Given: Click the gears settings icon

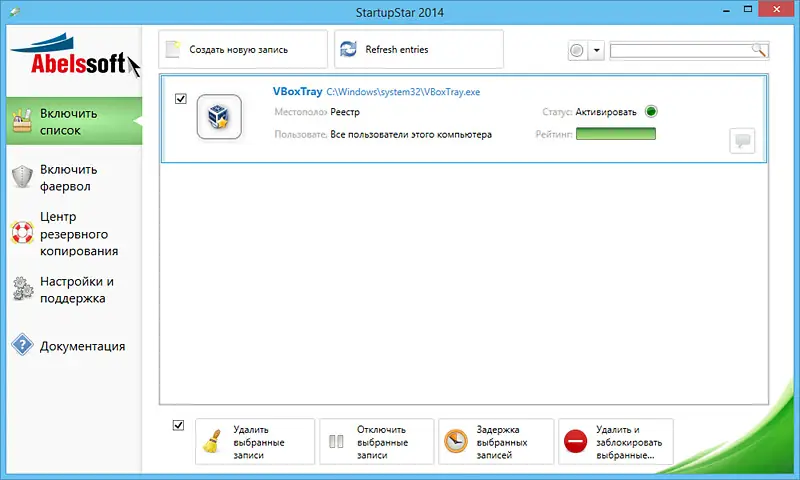Looking at the screenshot, I should point(22,289).
